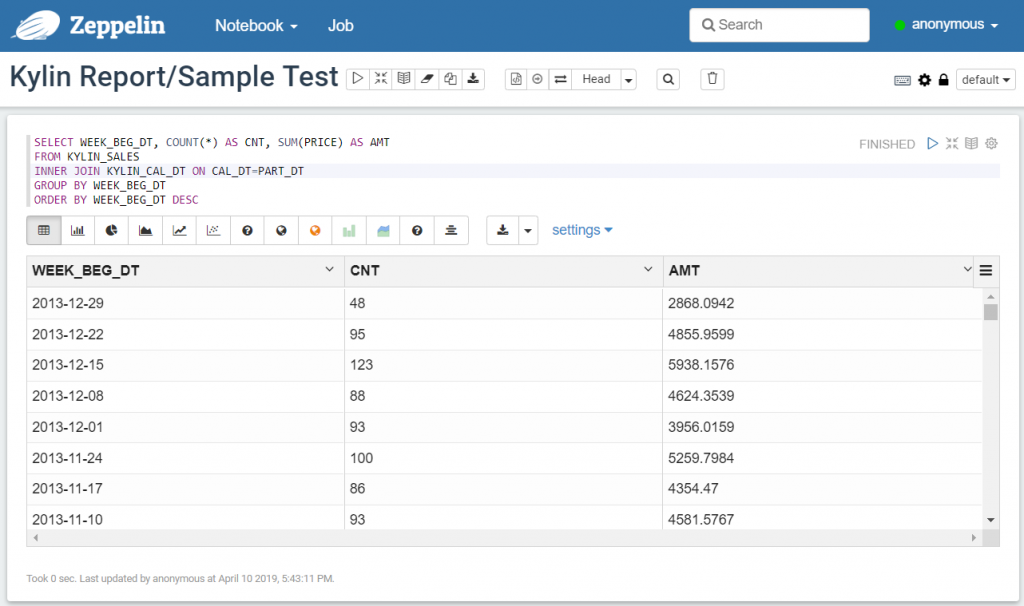Expand the chart settings link
The height and width of the screenshot is (606, 1024).
[582, 230]
